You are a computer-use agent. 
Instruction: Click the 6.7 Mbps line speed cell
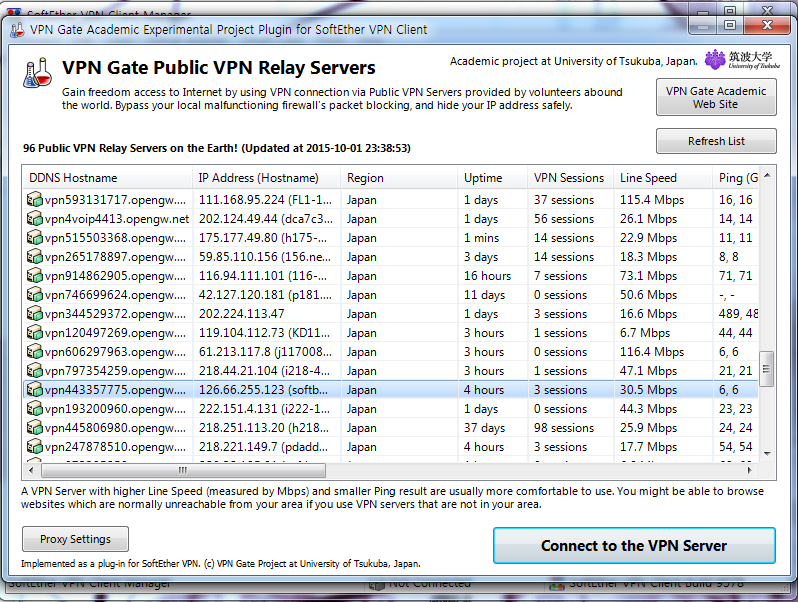coord(645,332)
